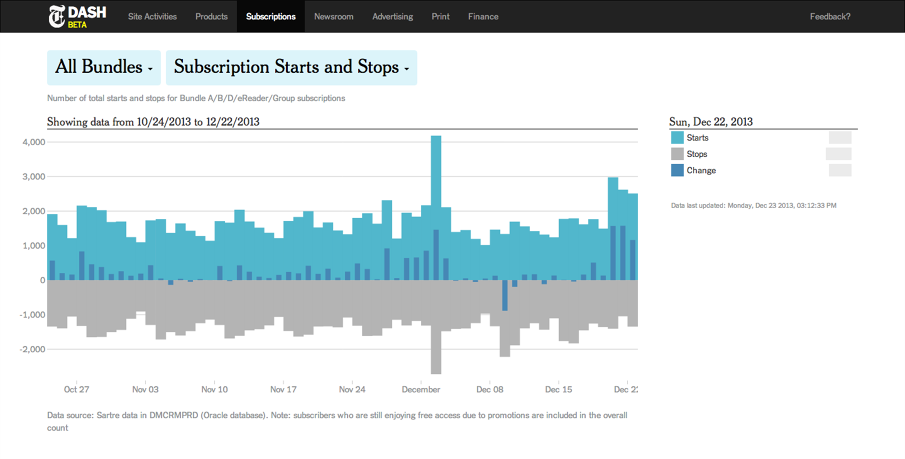Go to the Newsroom section
This screenshot has height=459, width=905.
333,17
